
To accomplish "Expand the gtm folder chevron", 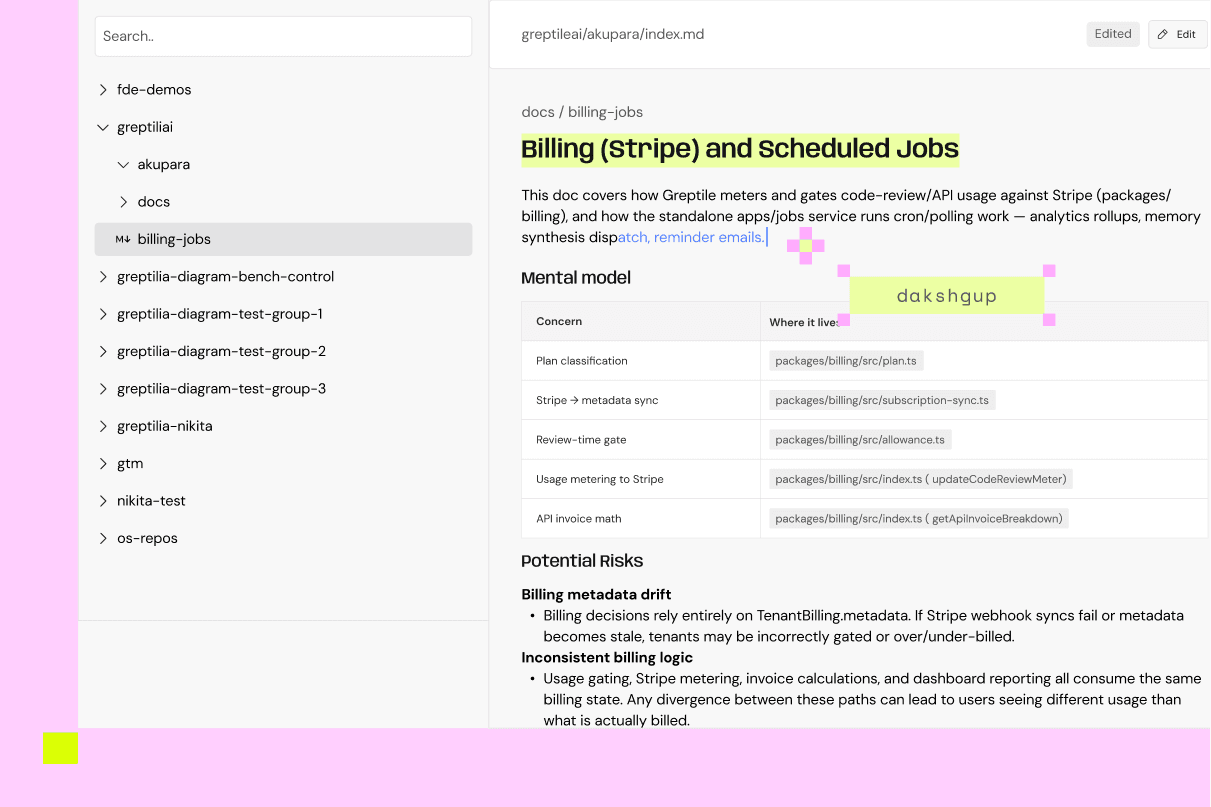I will [103, 464].
